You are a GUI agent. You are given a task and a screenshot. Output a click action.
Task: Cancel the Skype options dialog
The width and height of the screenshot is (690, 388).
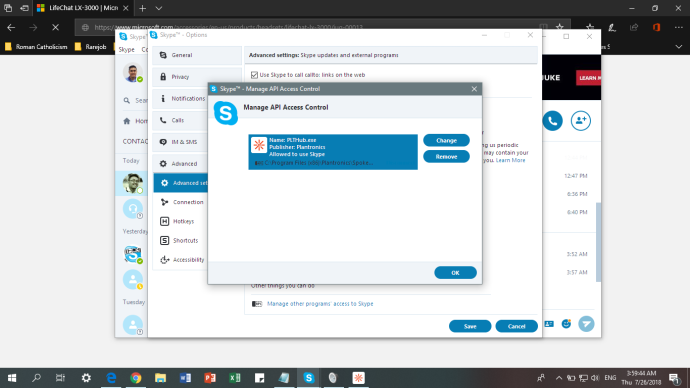(x=516, y=326)
